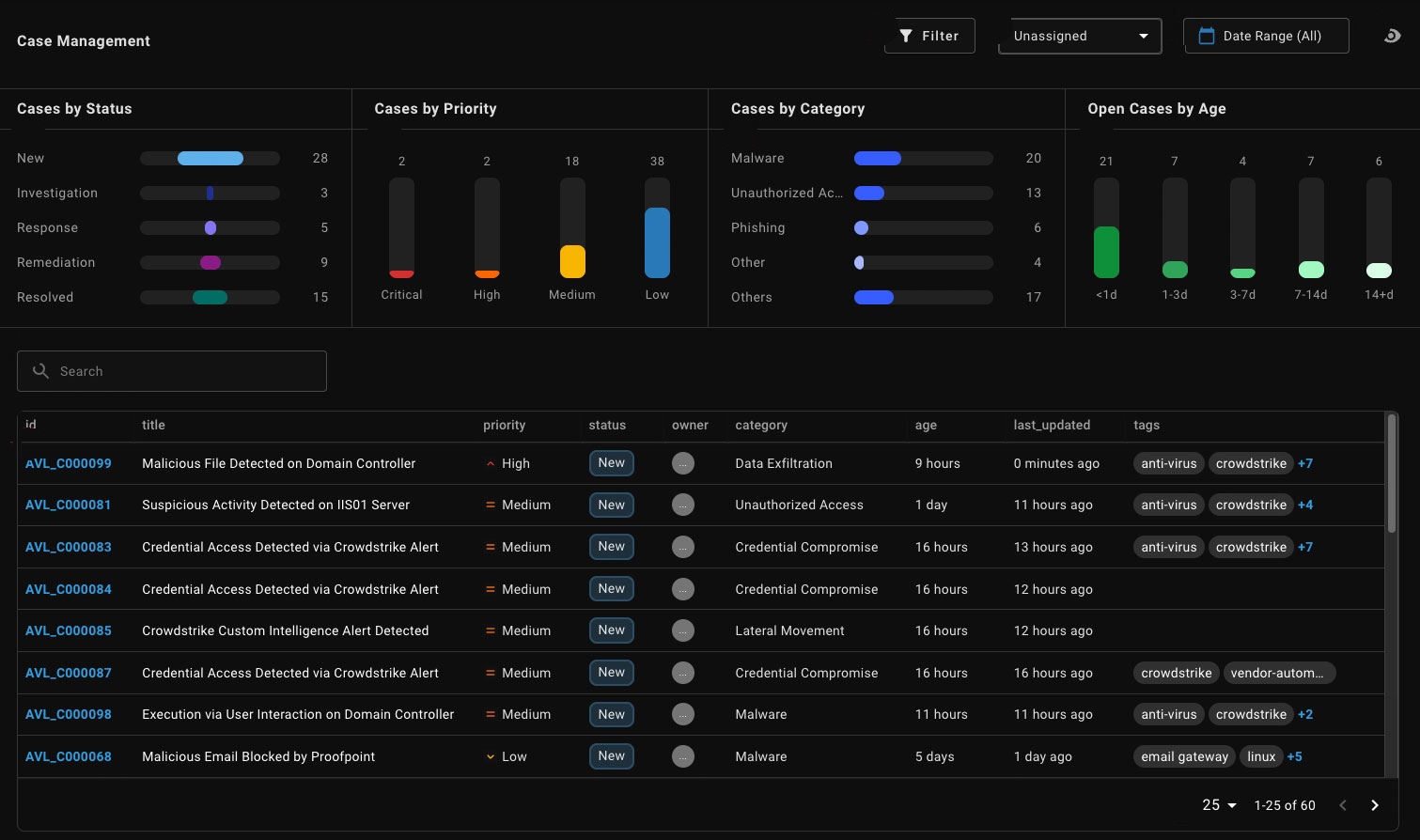The height and width of the screenshot is (840, 1420).
Task: Sort table by last_updated column header
Action: (1052, 425)
